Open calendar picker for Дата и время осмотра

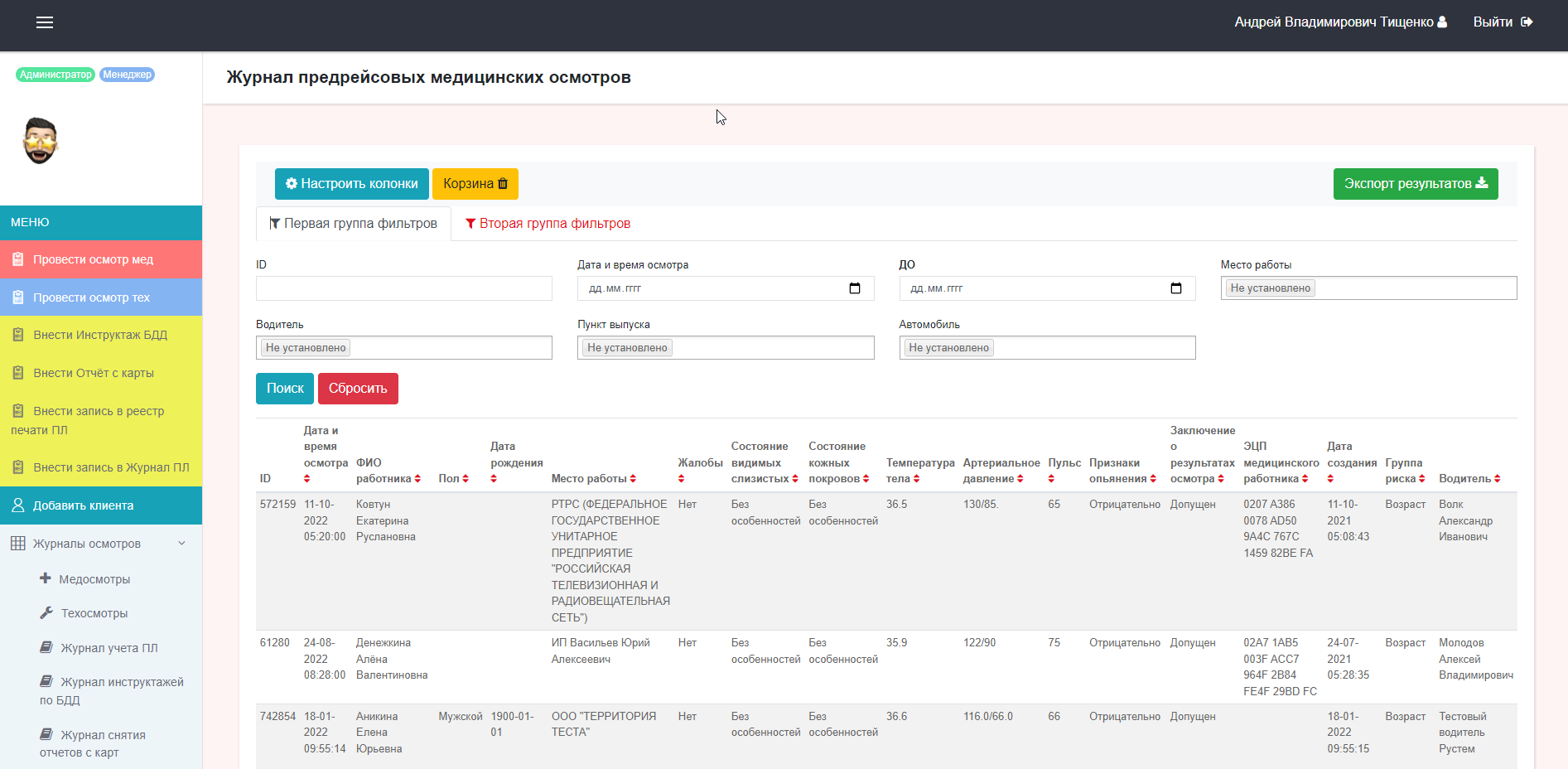click(855, 288)
